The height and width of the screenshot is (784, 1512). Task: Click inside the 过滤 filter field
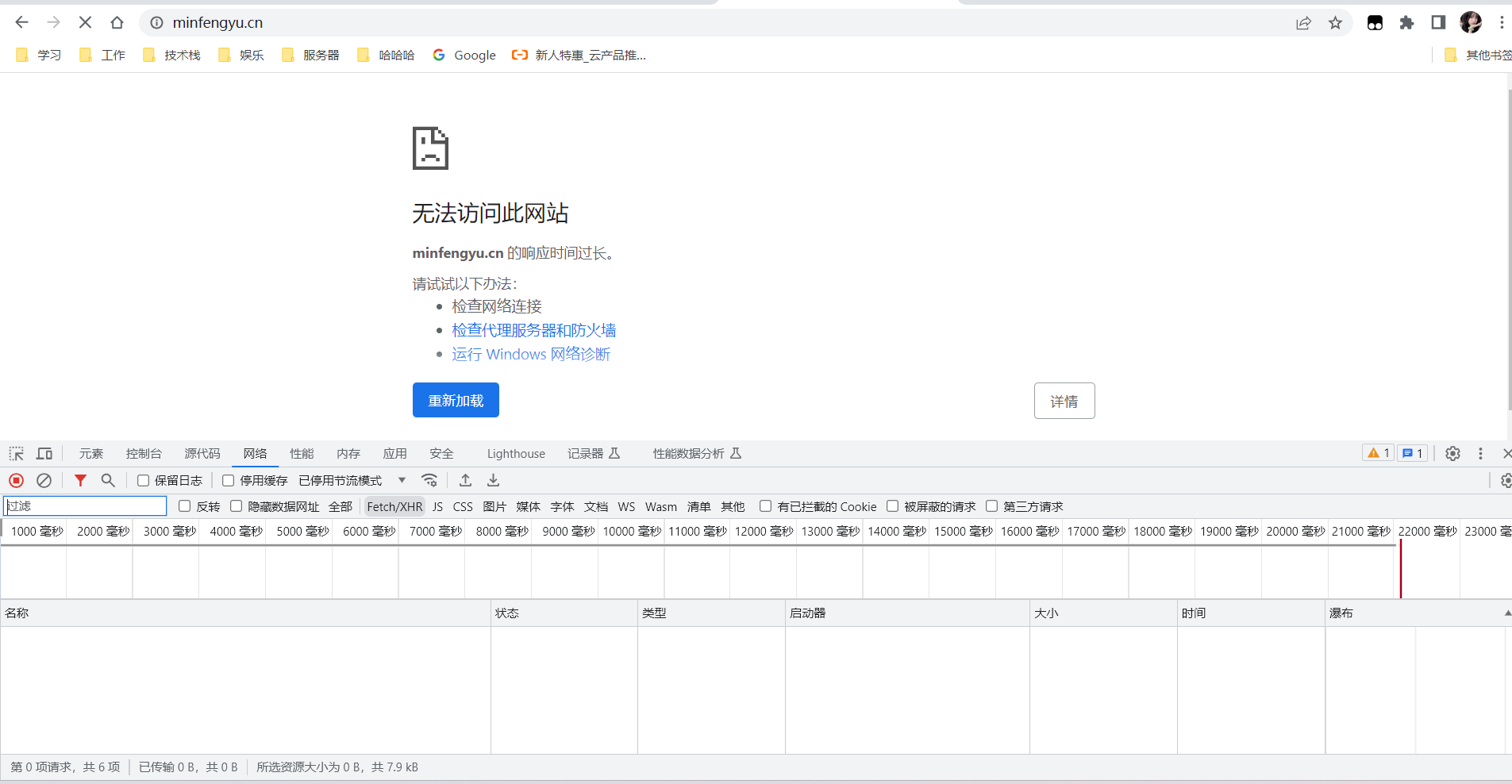[x=84, y=505]
